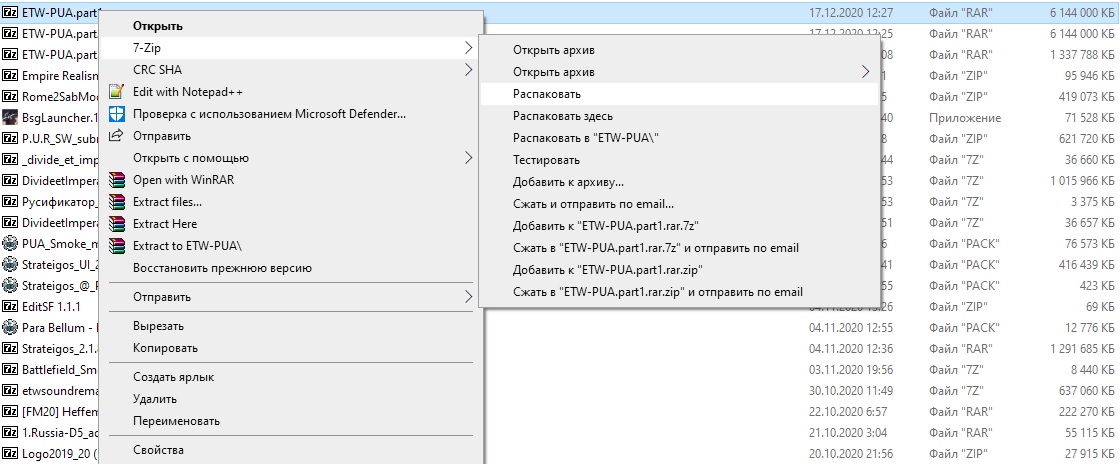
Task: Expand the CRC SHA submenu
Action: [x=469, y=70]
